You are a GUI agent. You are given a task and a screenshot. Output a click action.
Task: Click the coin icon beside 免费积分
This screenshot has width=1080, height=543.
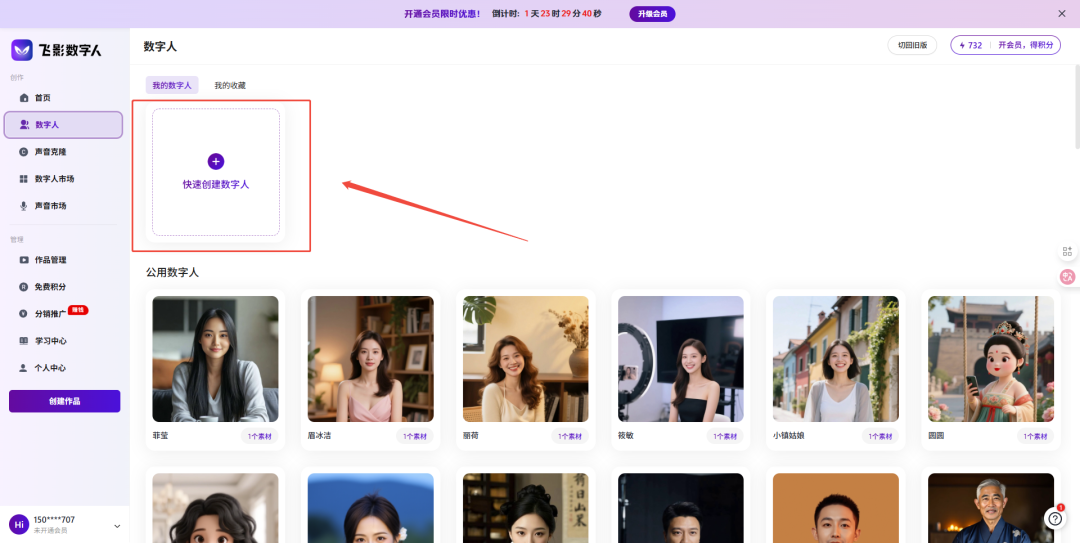pyautogui.click(x=24, y=287)
